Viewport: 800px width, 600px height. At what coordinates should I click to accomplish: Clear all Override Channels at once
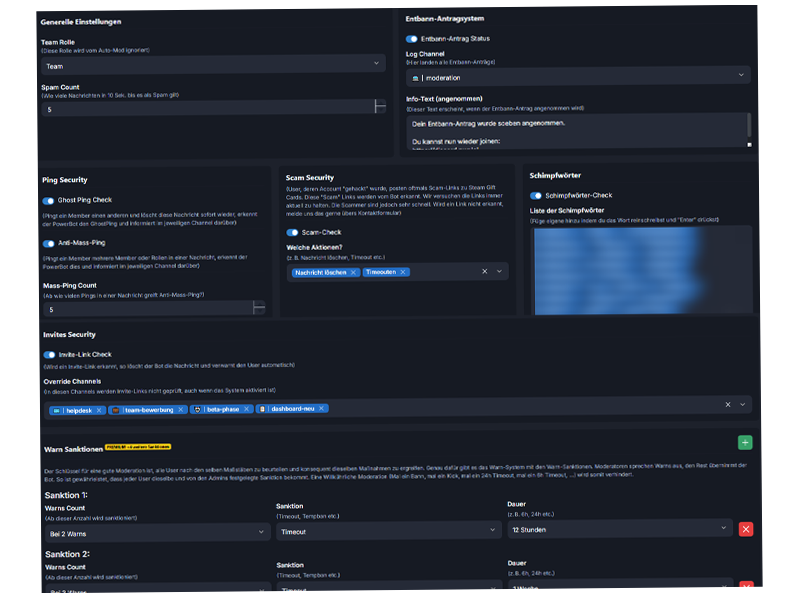pos(728,406)
